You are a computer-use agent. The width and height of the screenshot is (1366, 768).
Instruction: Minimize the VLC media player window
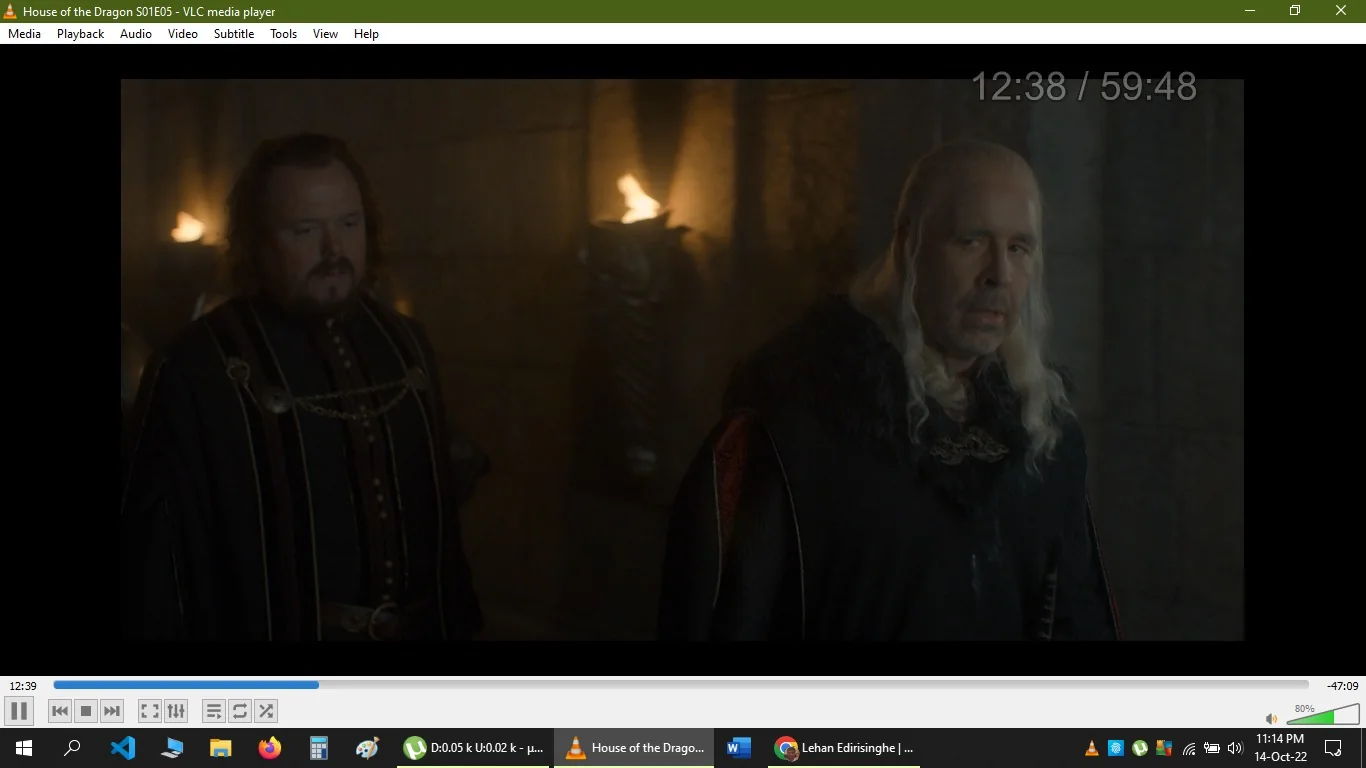pos(1250,11)
